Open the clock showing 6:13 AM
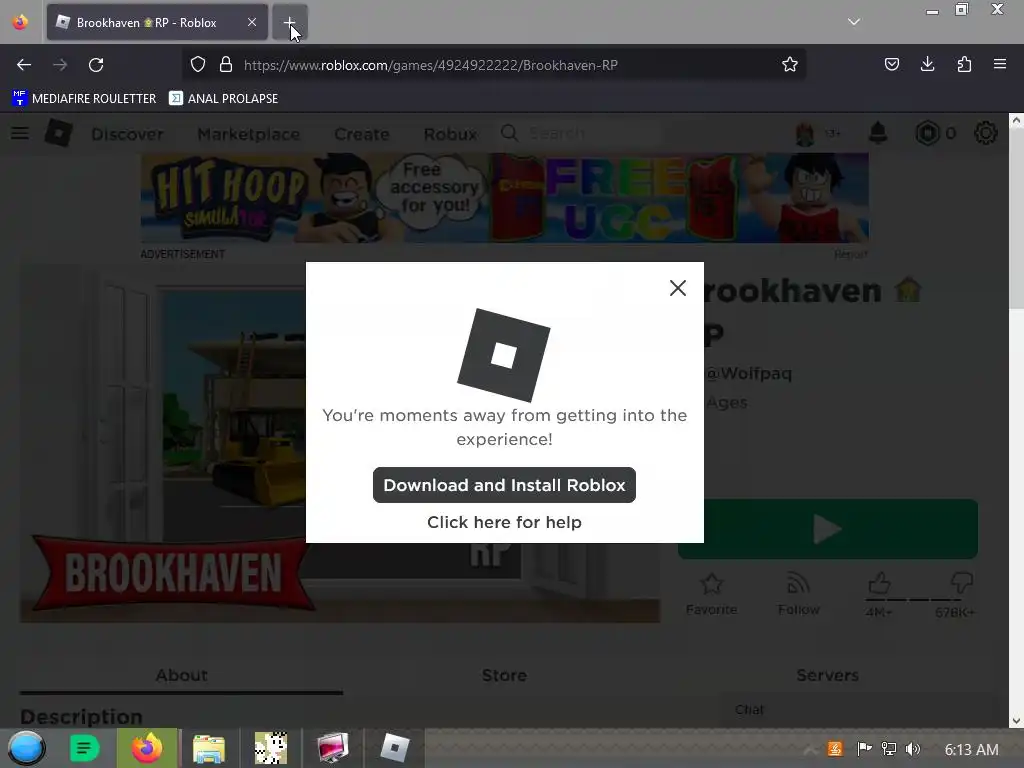The image size is (1024, 768). tap(971, 750)
